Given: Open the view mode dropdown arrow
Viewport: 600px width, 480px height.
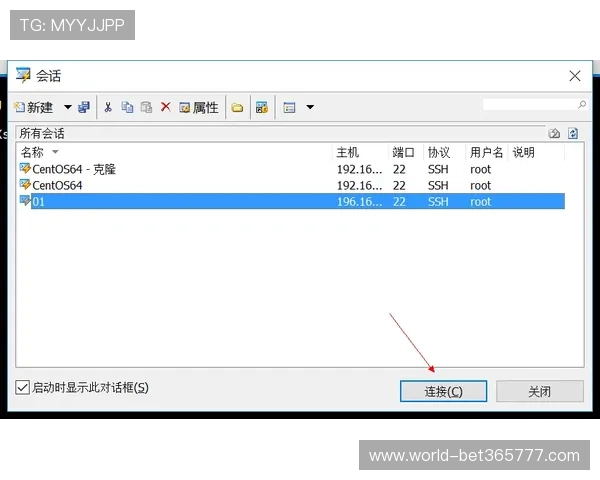Looking at the screenshot, I should coord(310,107).
